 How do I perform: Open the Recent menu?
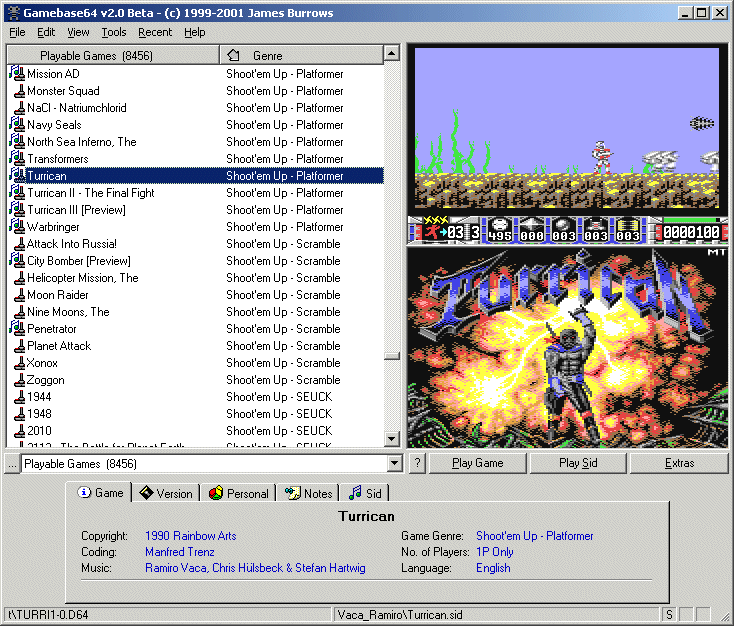[155, 32]
